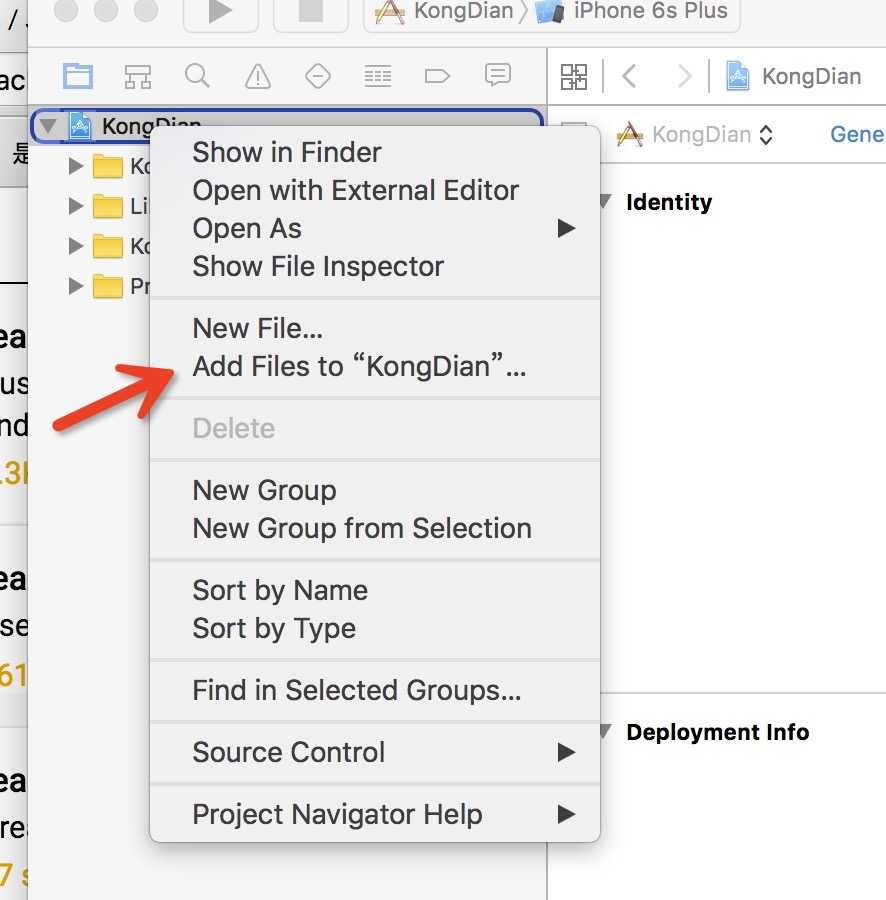Select the KongDian scheme in toolbar
This screenshot has height=900, width=886.
pos(445,11)
